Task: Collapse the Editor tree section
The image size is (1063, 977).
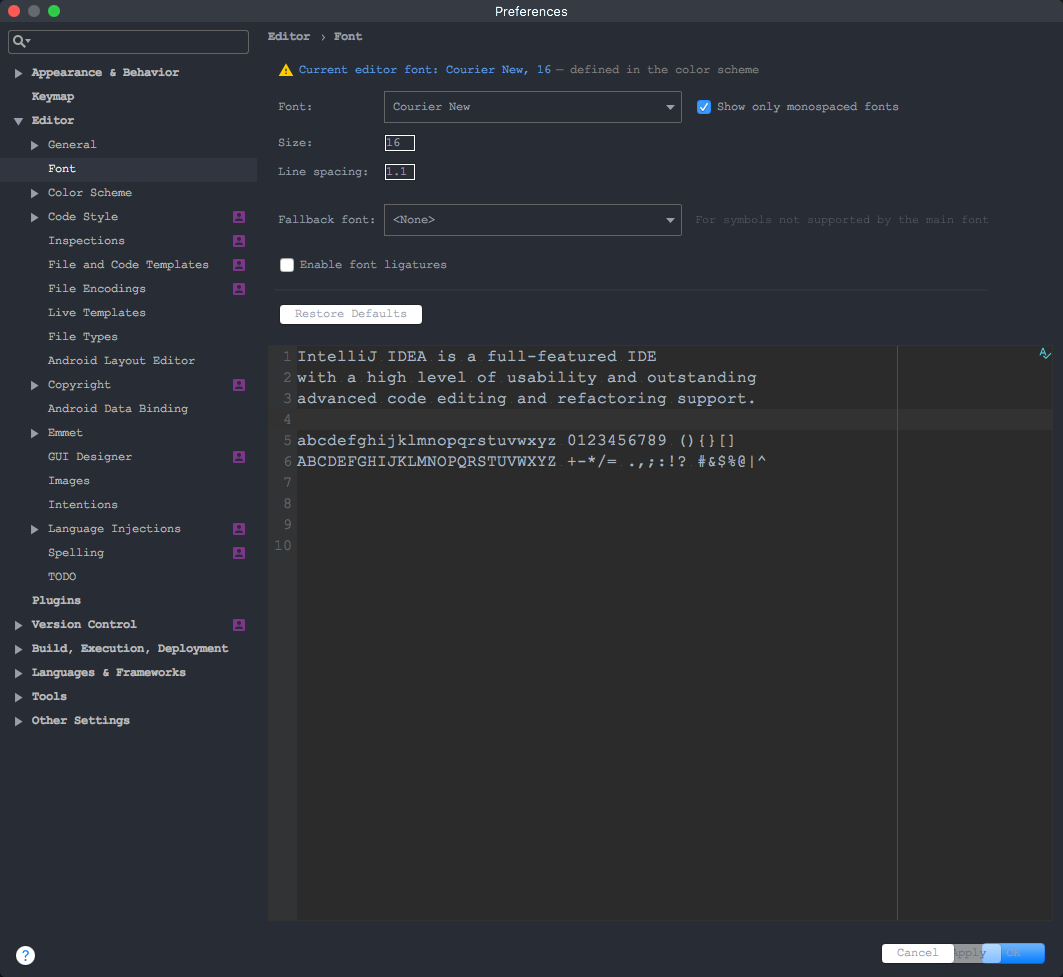Action: tap(18, 121)
